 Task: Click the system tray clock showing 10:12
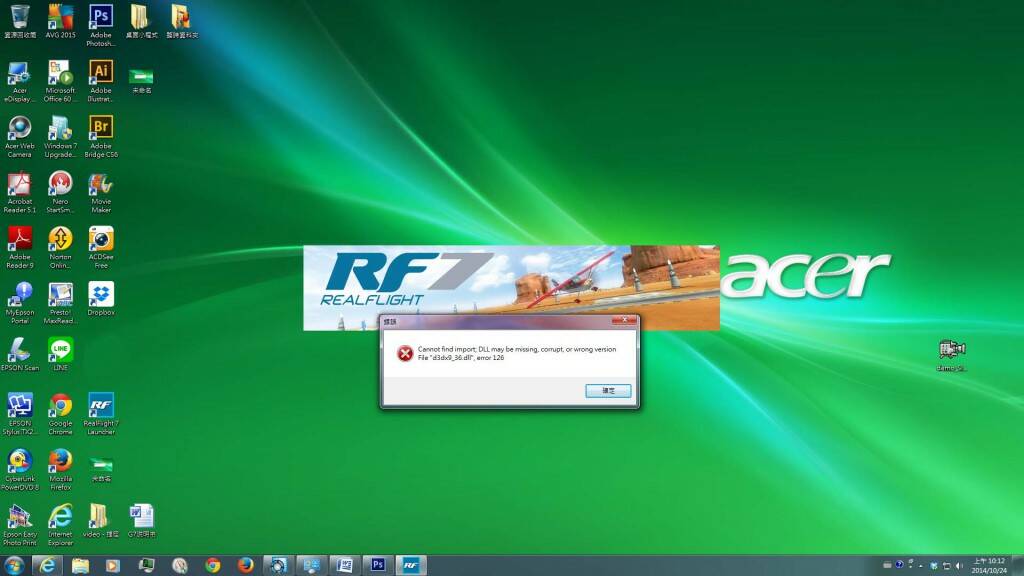(x=989, y=566)
